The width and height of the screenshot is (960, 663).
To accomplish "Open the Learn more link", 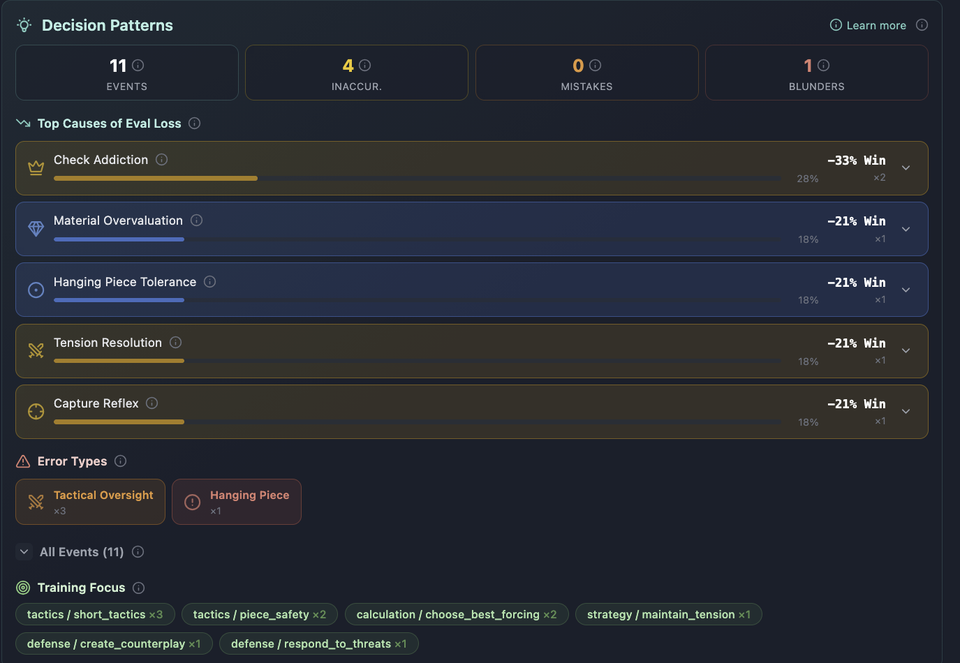I will 868,25.
